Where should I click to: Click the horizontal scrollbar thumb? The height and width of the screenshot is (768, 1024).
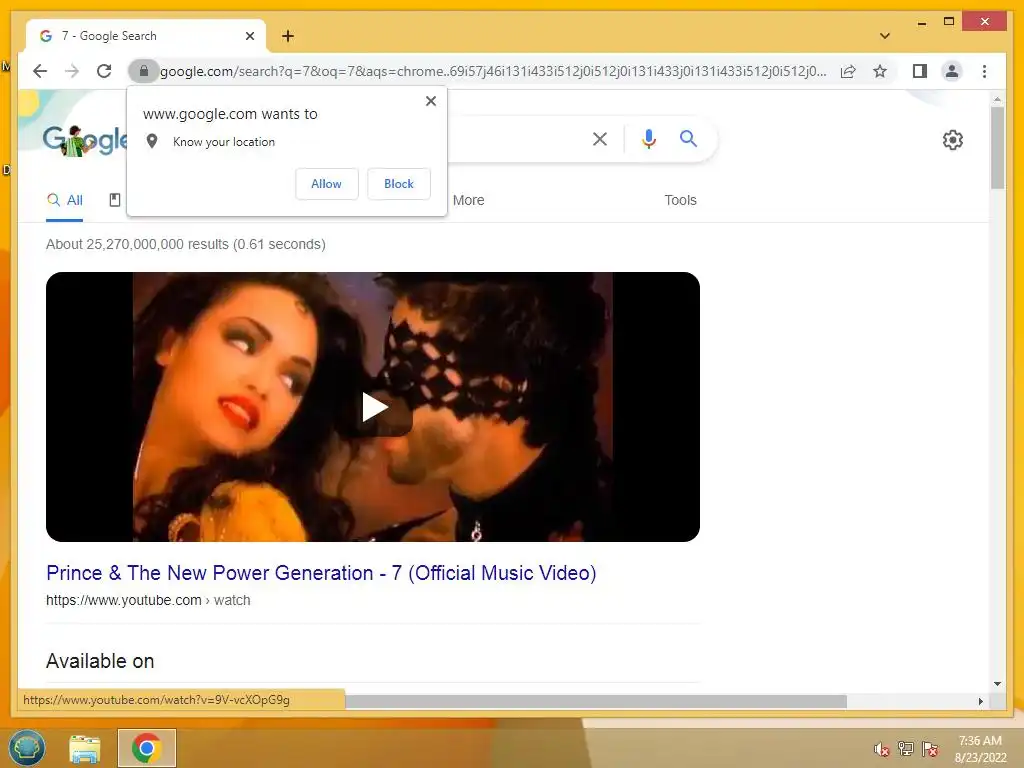coord(596,701)
